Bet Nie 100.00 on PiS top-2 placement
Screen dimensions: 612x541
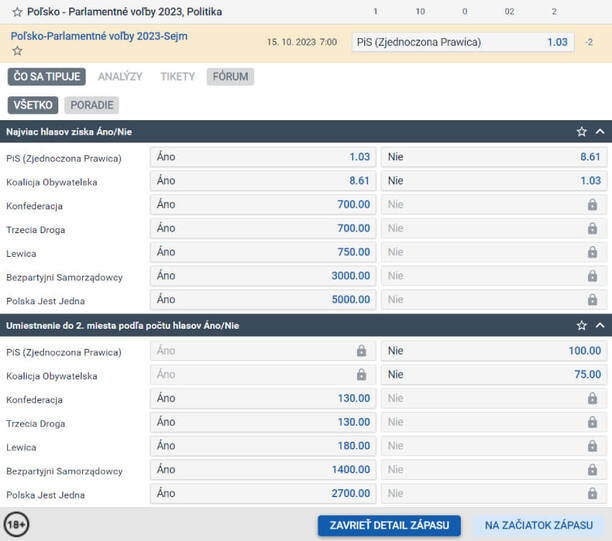tap(494, 351)
